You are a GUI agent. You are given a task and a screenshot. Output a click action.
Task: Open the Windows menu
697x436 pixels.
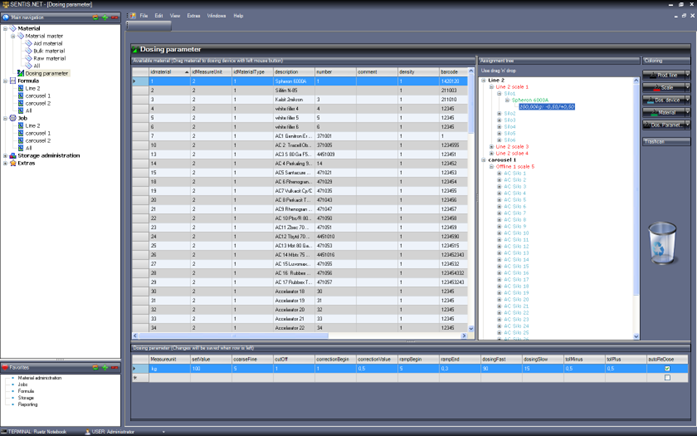(216, 16)
